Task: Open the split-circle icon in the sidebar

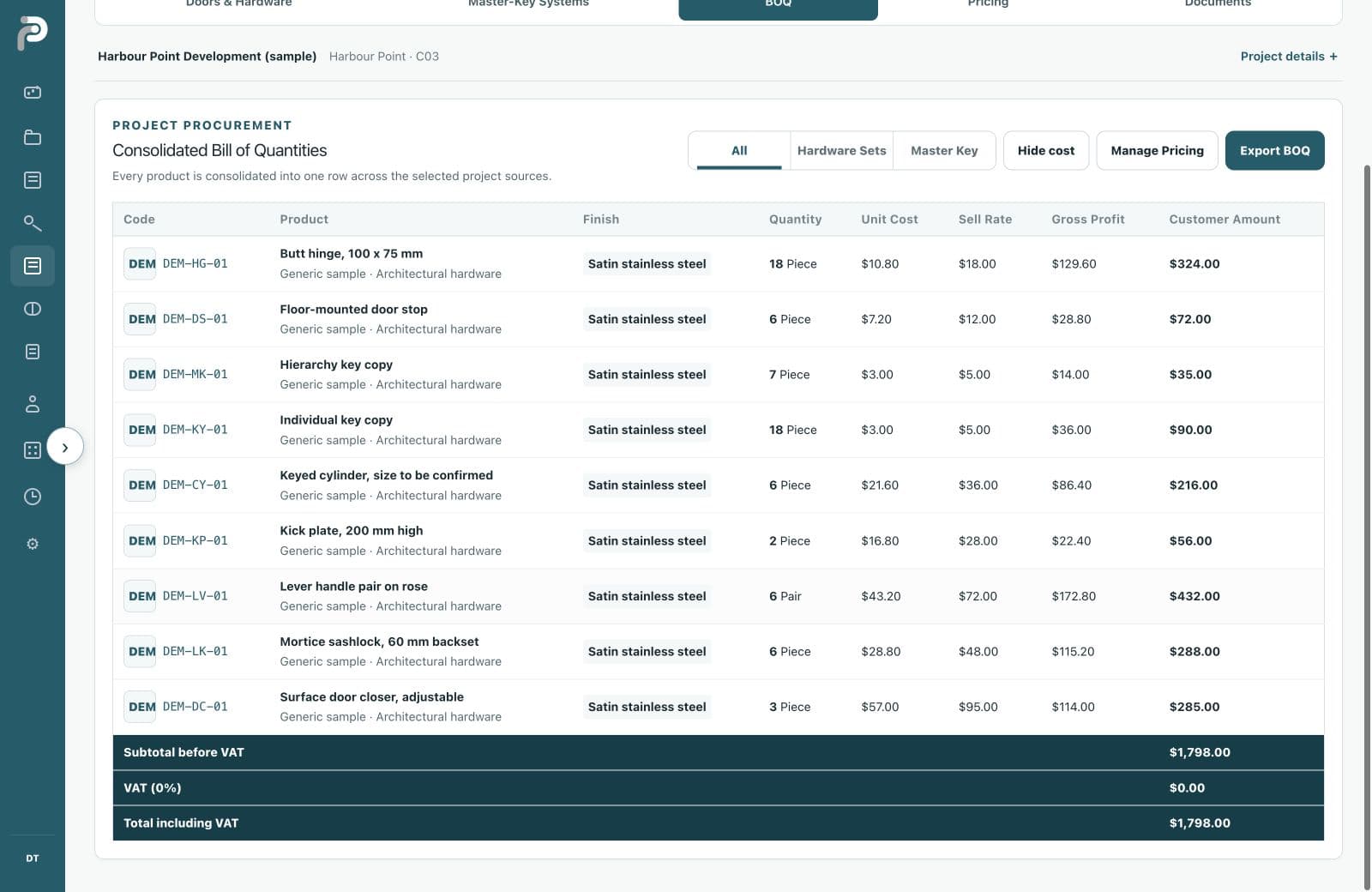Action: click(x=33, y=309)
